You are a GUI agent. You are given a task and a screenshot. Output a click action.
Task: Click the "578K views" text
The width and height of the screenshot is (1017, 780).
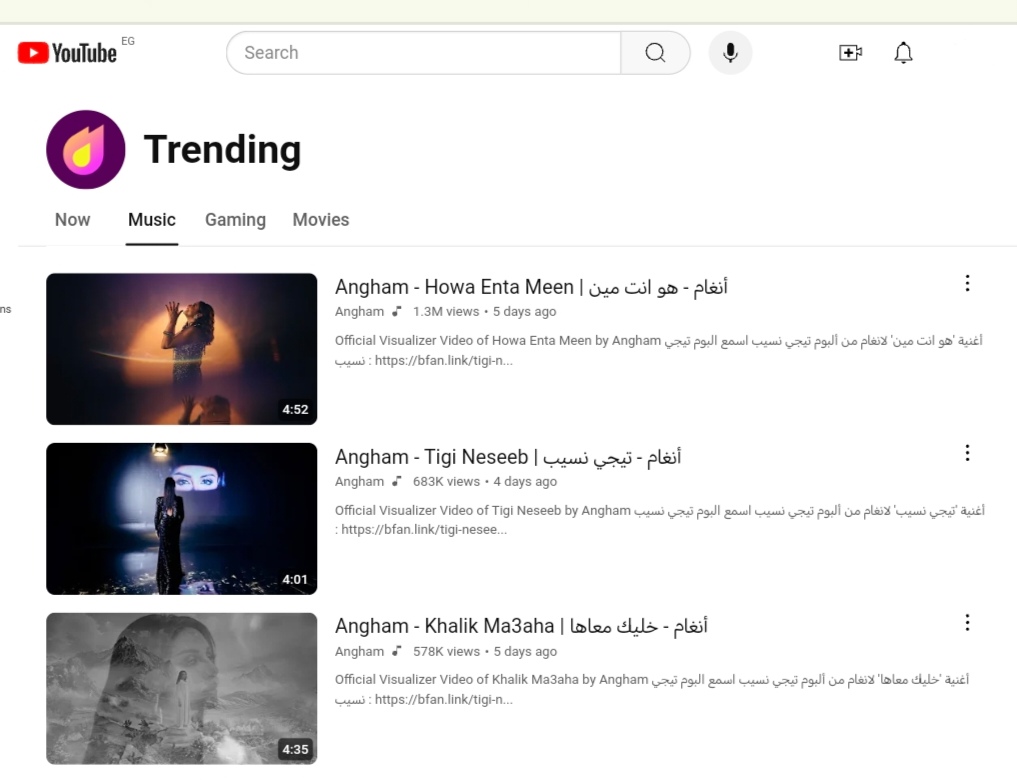pos(446,651)
